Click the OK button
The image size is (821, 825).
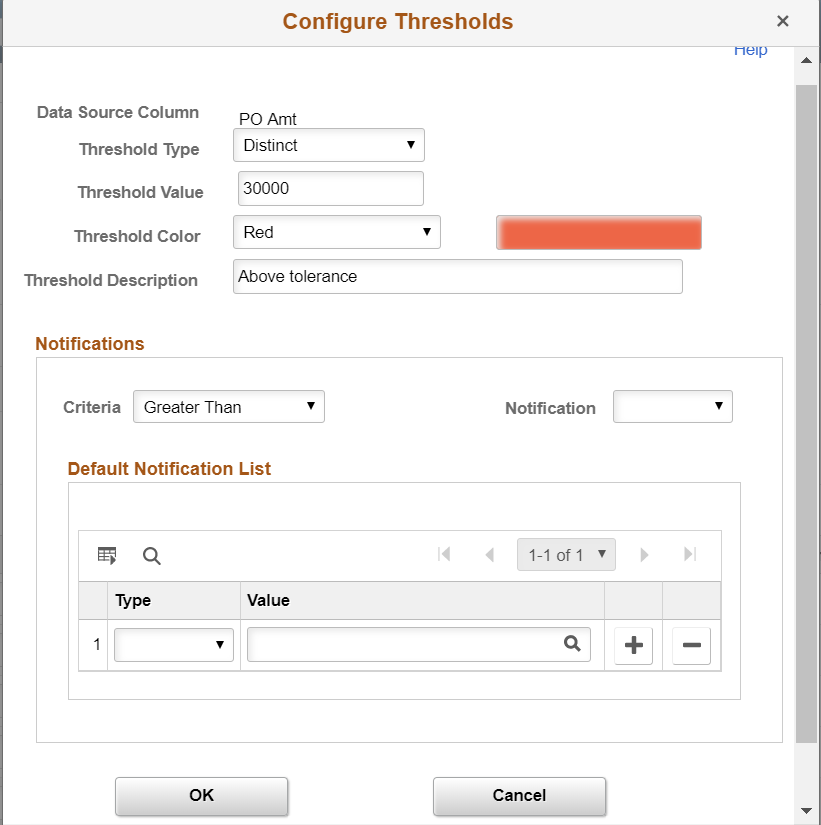[201, 796]
